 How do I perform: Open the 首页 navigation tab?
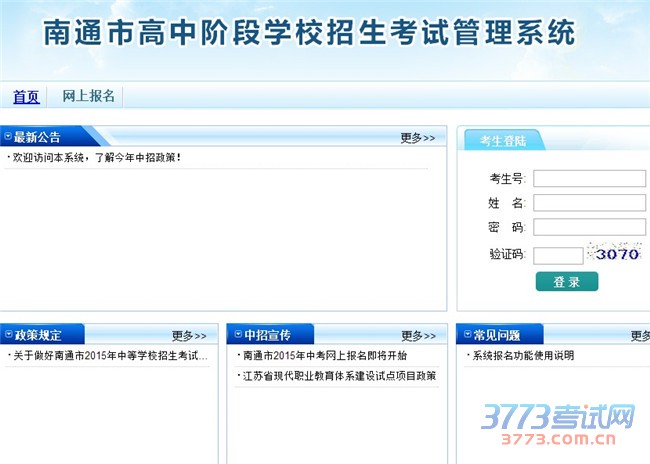26,97
